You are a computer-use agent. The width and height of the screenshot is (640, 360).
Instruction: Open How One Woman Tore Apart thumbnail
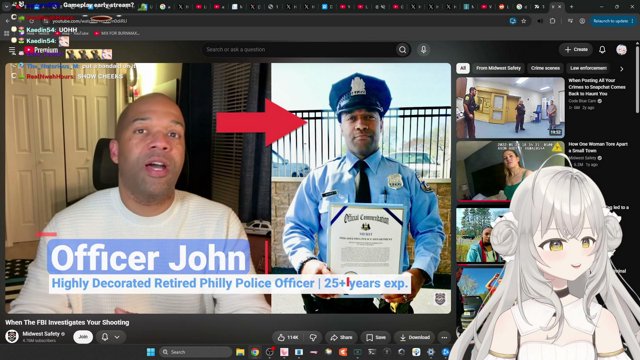point(510,171)
